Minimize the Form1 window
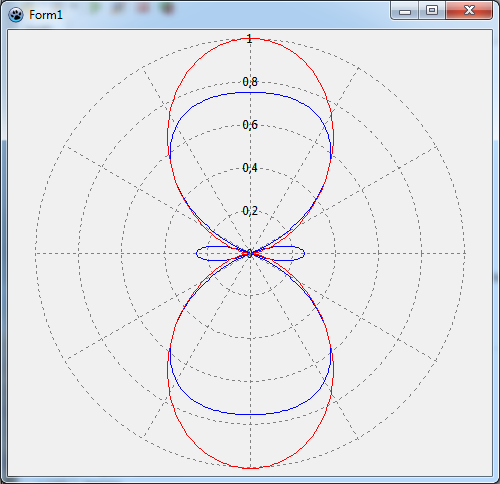Screen dimensions: 500x484 [405, 10]
